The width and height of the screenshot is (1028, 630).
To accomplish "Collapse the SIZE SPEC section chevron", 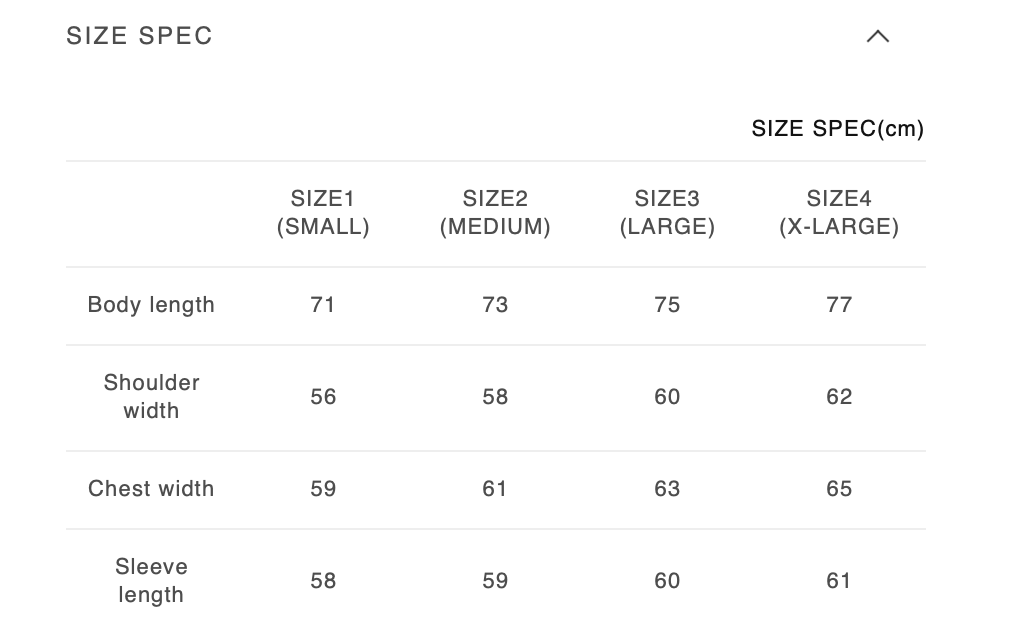I will [x=877, y=37].
